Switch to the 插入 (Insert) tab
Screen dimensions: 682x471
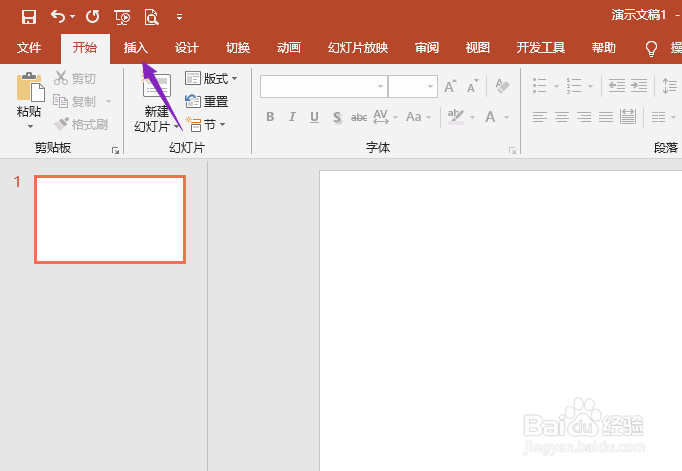click(136, 47)
